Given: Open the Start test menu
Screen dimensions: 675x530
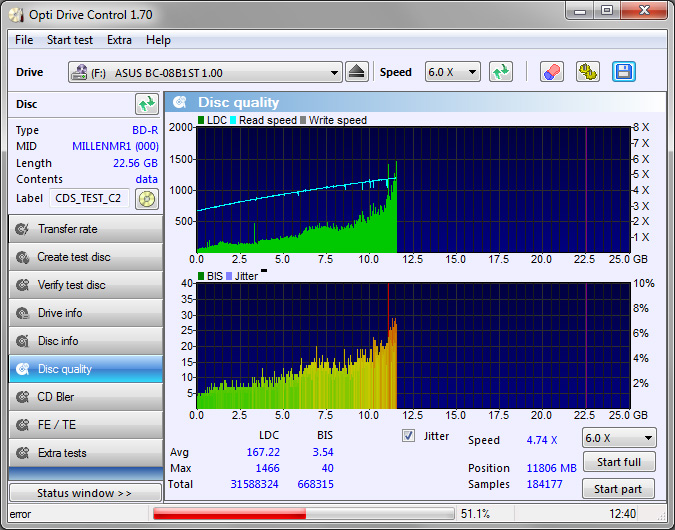Looking at the screenshot, I should coord(70,40).
